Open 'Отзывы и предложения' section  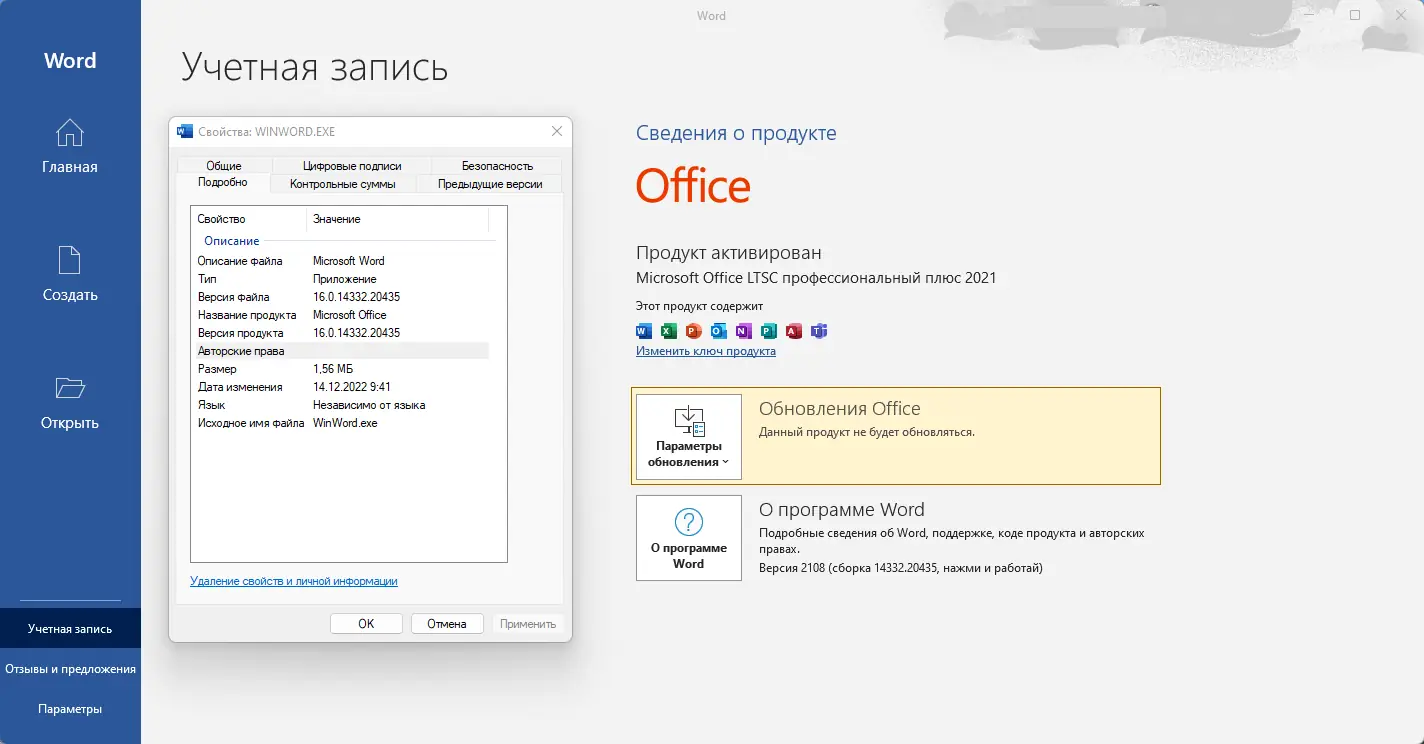pyautogui.click(x=70, y=669)
